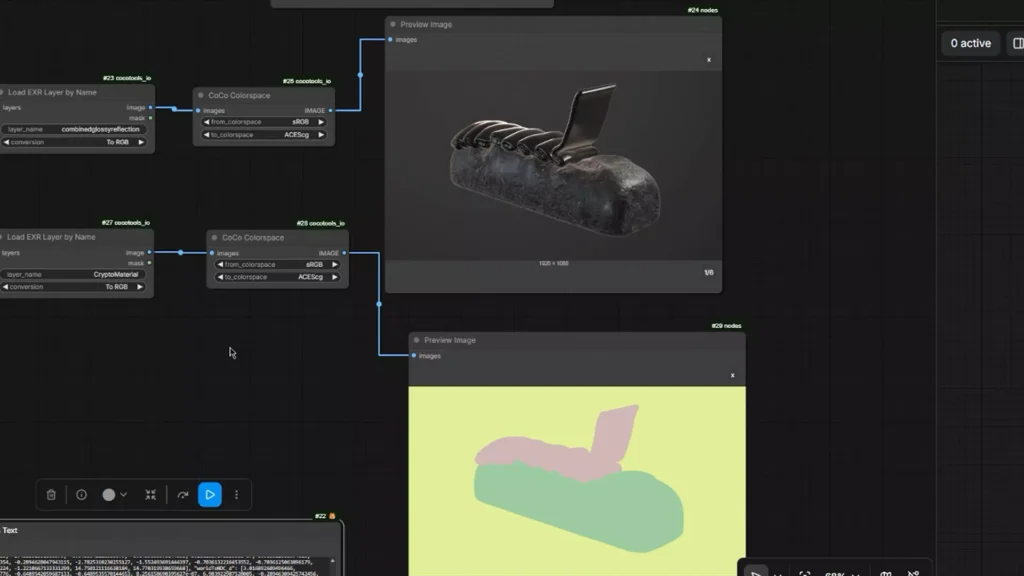1024x576 pixels.
Task: Pick a node color via the gray circle
Action: click(108, 495)
